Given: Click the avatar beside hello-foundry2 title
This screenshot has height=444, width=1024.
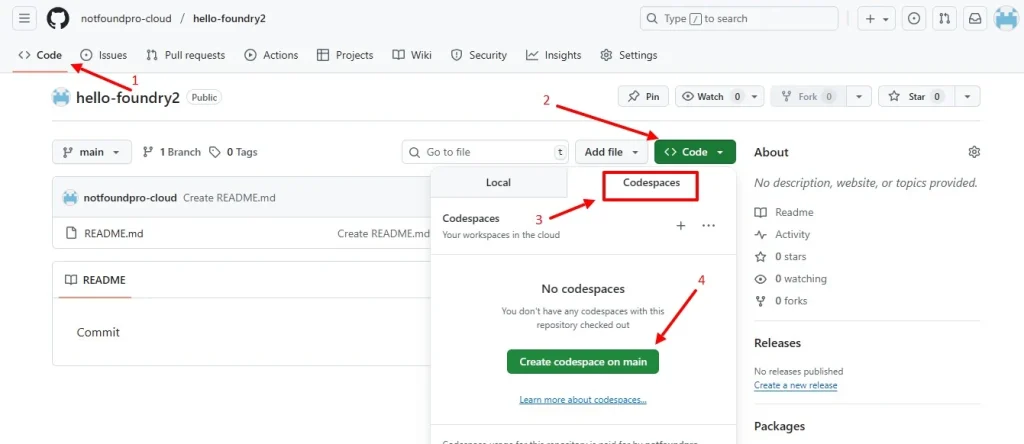Looking at the screenshot, I should [61, 97].
